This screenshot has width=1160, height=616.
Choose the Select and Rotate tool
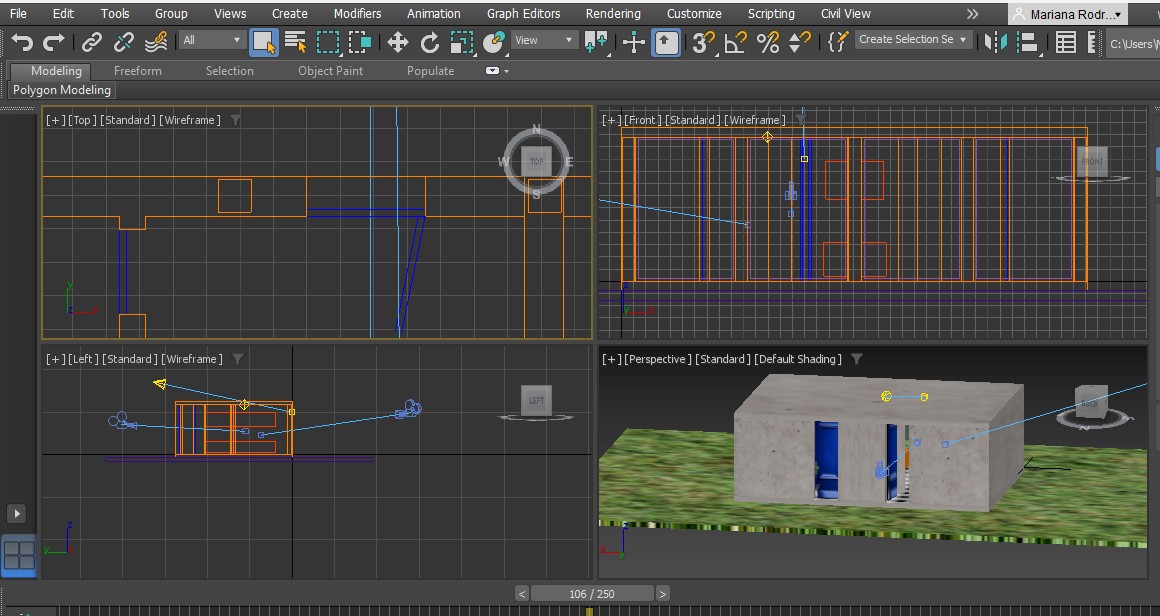[x=430, y=41]
